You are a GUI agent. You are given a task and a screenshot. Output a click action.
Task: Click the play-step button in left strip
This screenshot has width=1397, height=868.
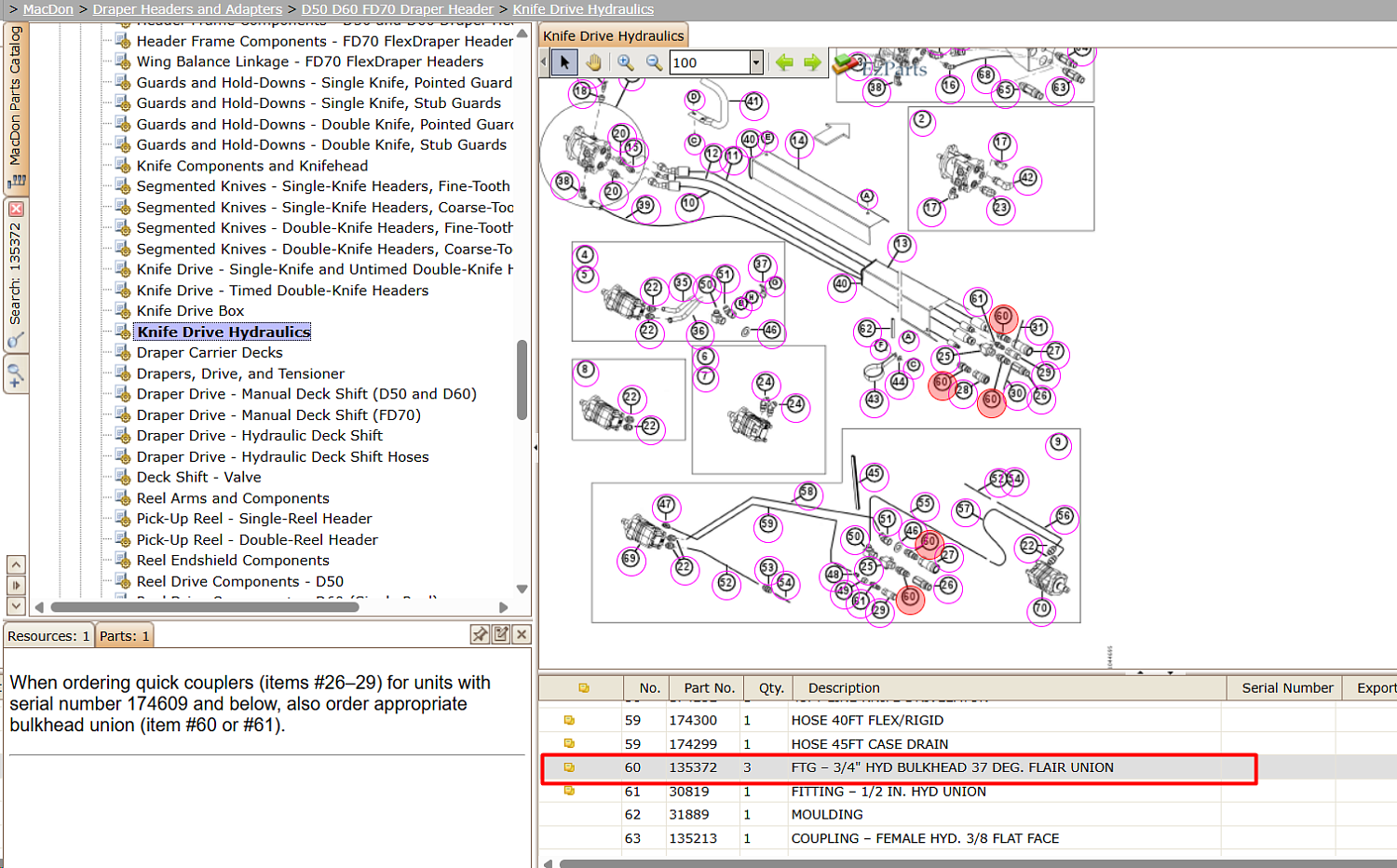click(16, 585)
